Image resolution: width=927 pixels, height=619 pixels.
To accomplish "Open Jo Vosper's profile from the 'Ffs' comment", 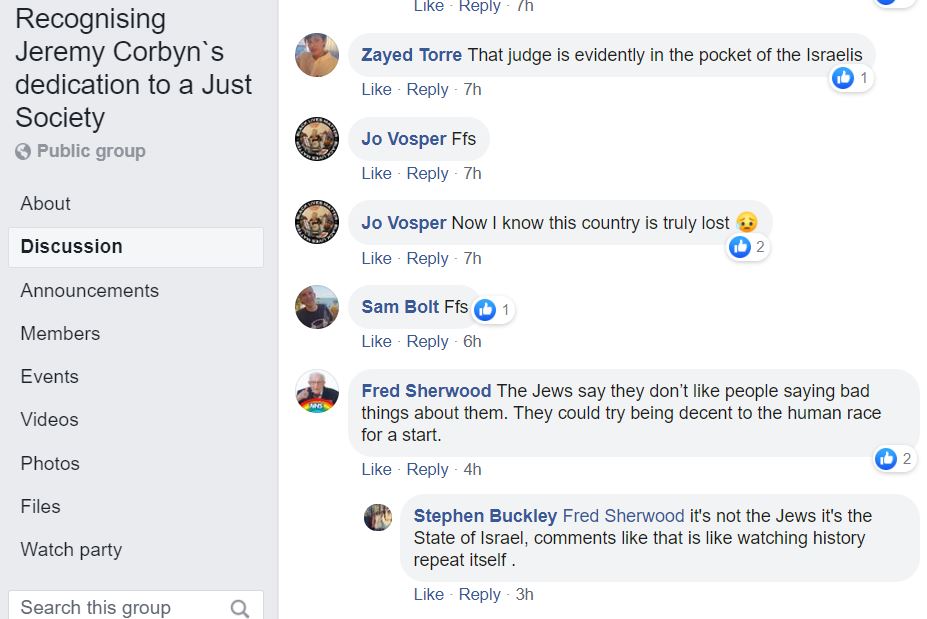I will (x=403, y=139).
